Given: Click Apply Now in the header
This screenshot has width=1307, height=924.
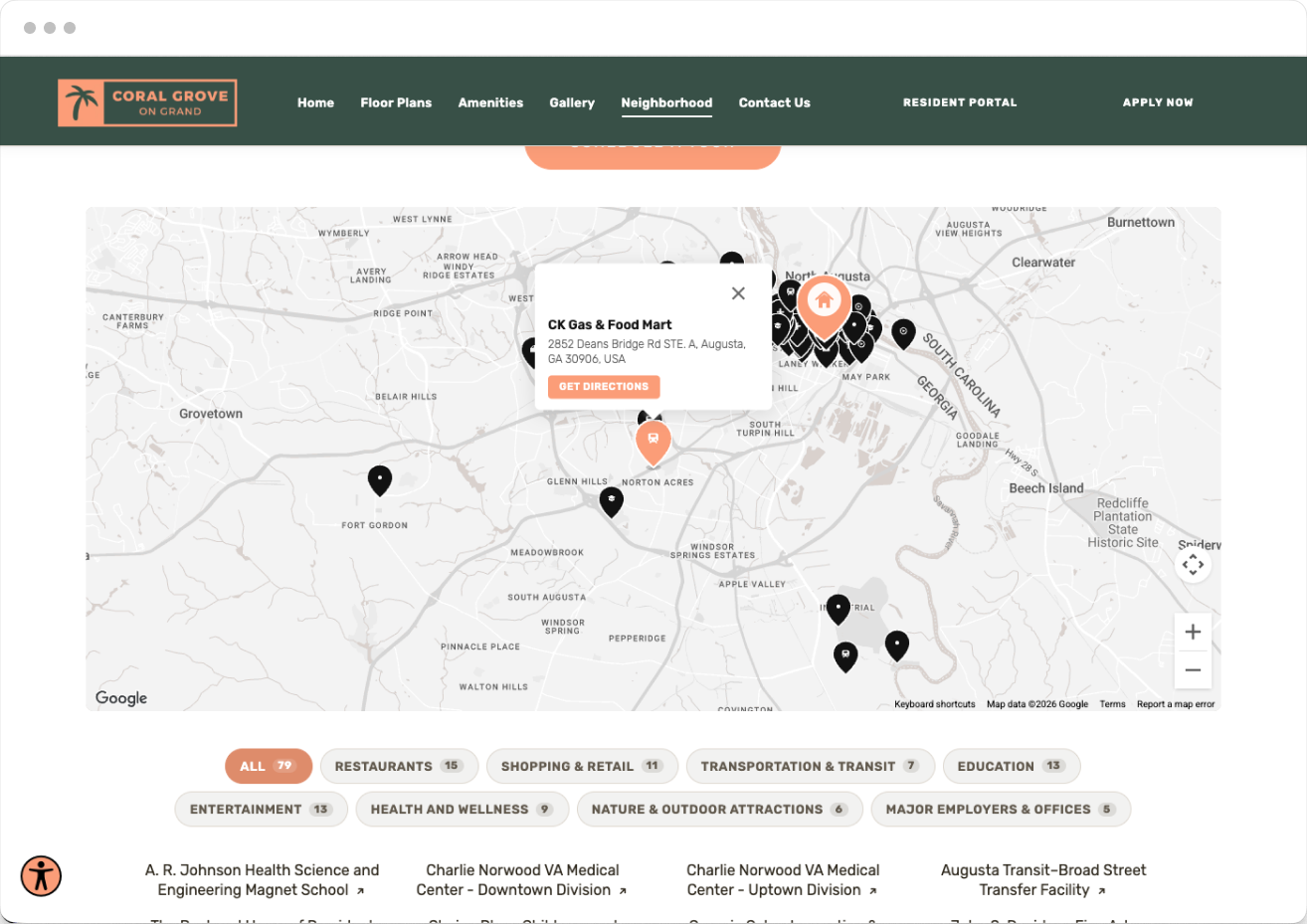Looking at the screenshot, I should point(1158,102).
